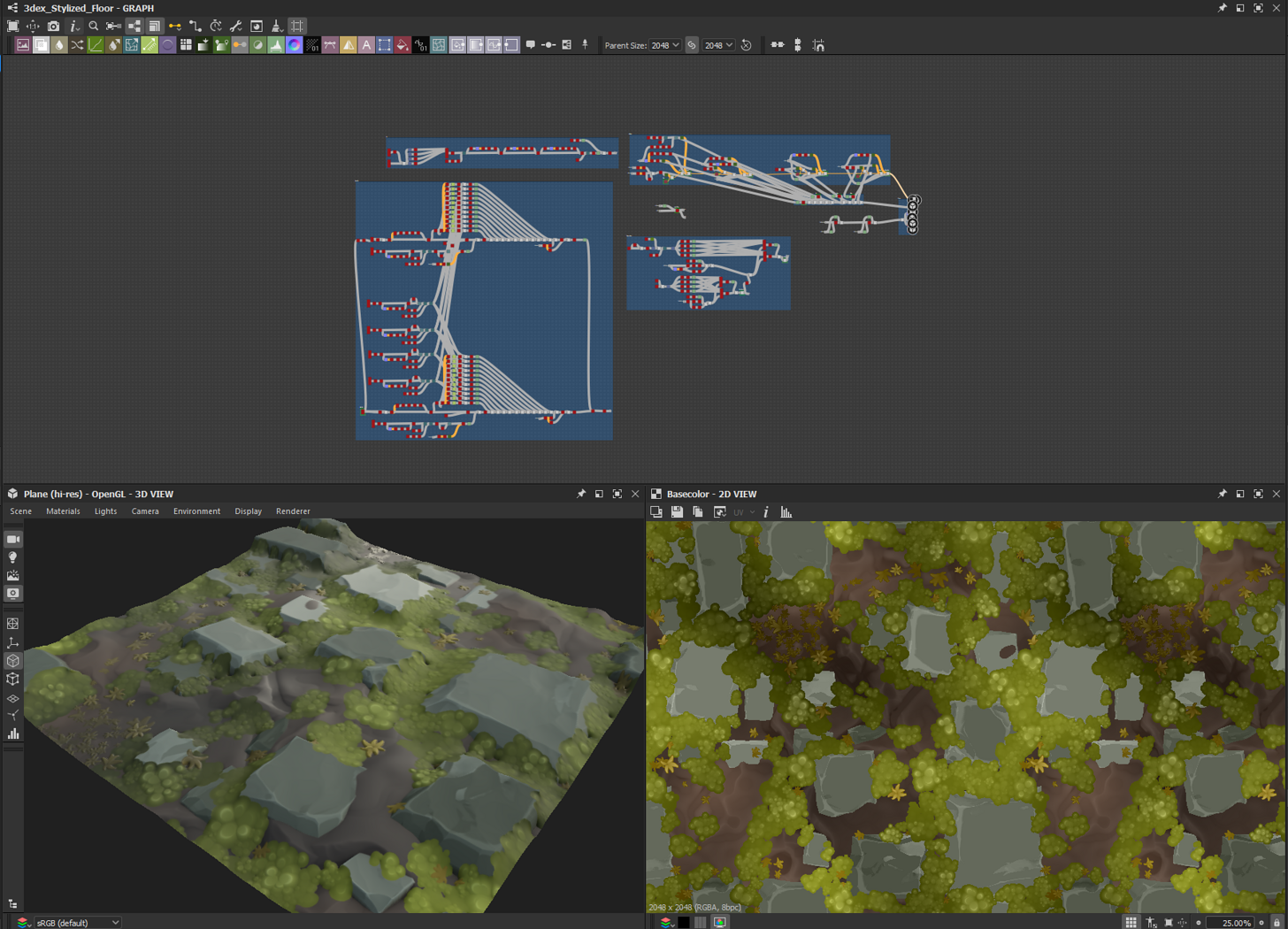Insert a comment via the speech bubble icon
1288x929 pixels.
pos(530,45)
